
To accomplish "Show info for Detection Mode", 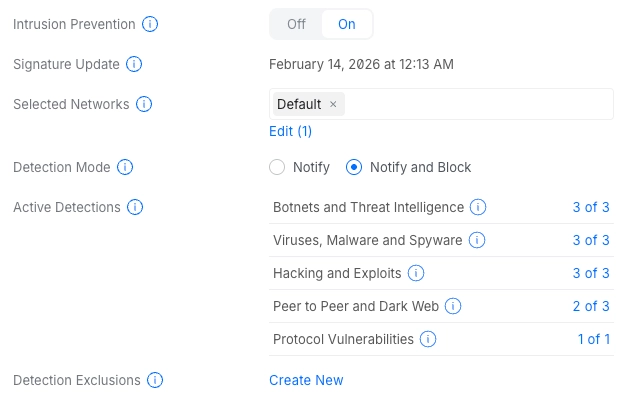I will click(126, 167).
